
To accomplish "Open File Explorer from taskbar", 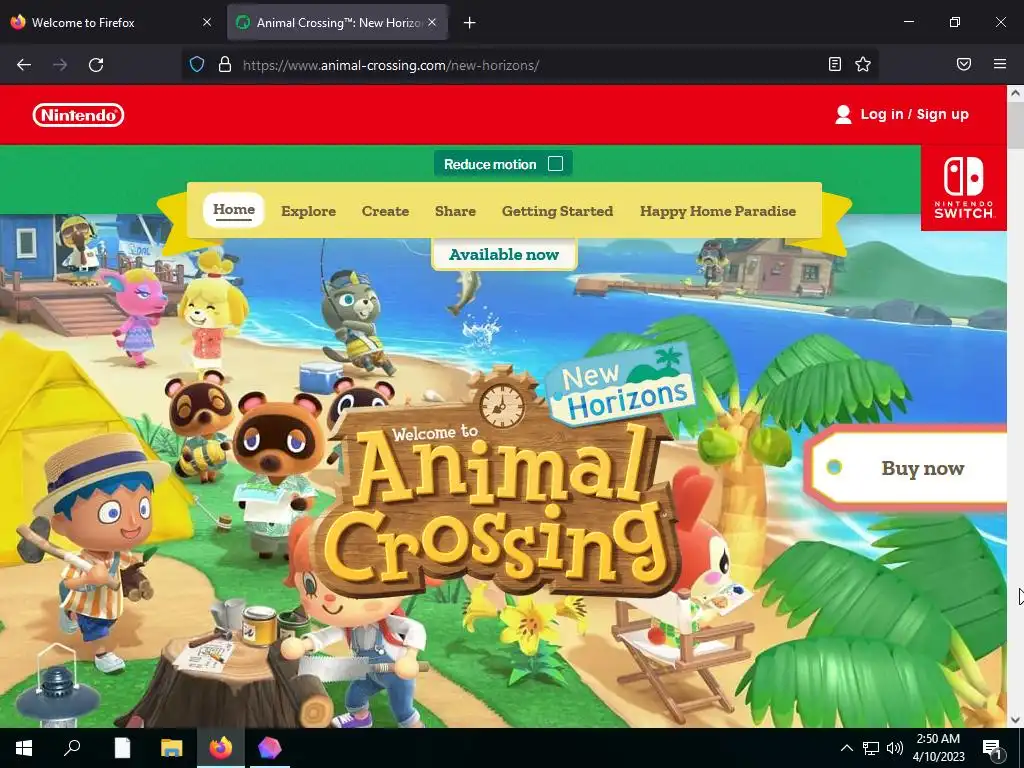I will pyautogui.click(x=172, y=748).
